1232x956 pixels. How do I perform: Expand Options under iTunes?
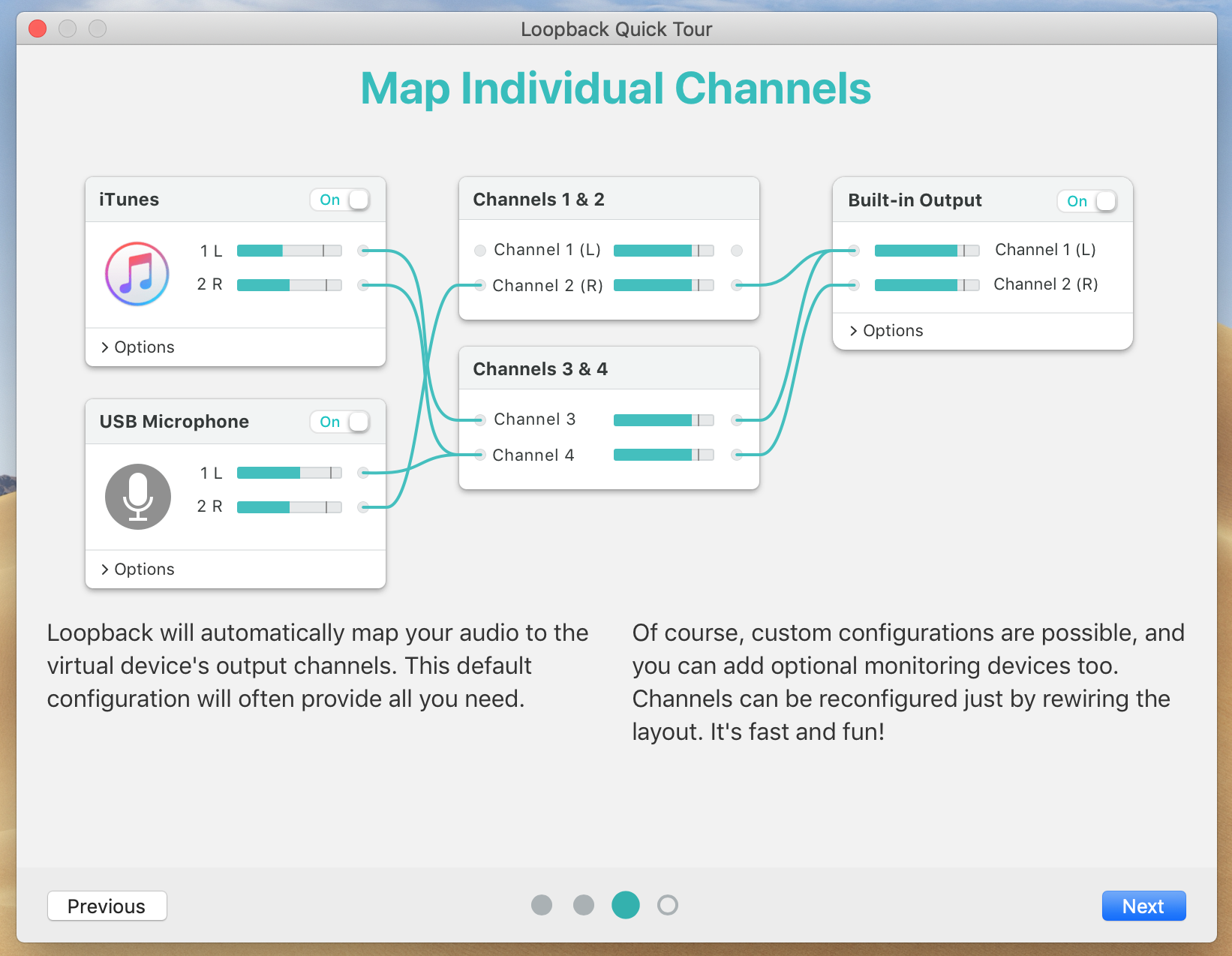point(138,347)
